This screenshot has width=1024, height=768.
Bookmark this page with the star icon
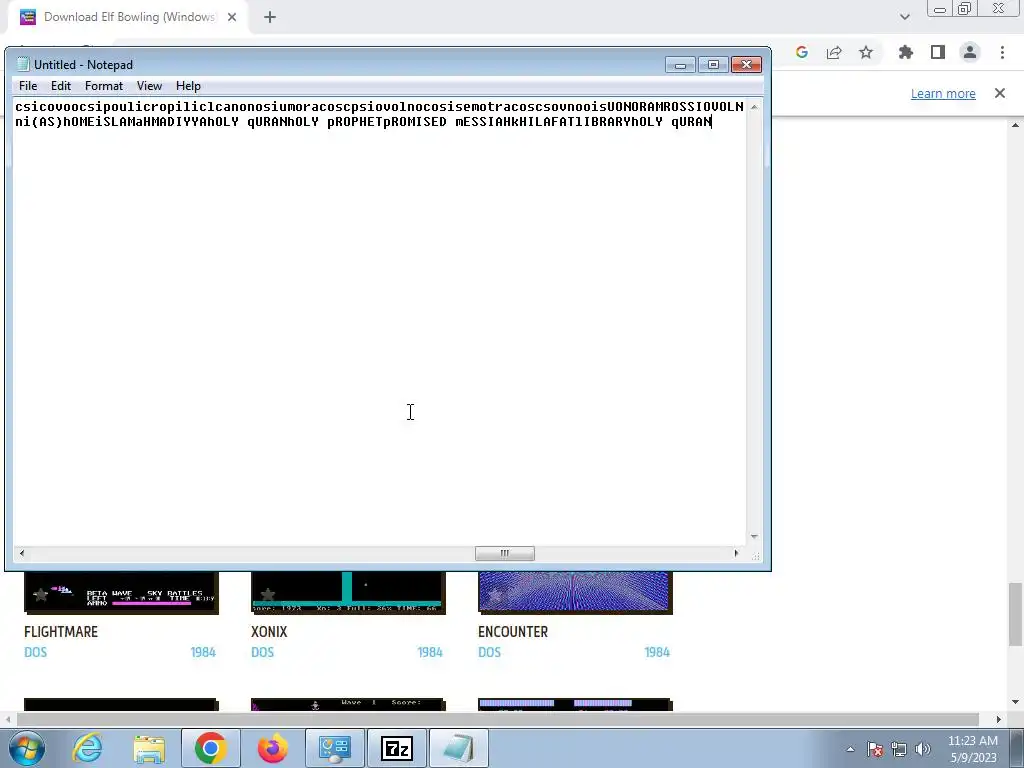[866, 52]
